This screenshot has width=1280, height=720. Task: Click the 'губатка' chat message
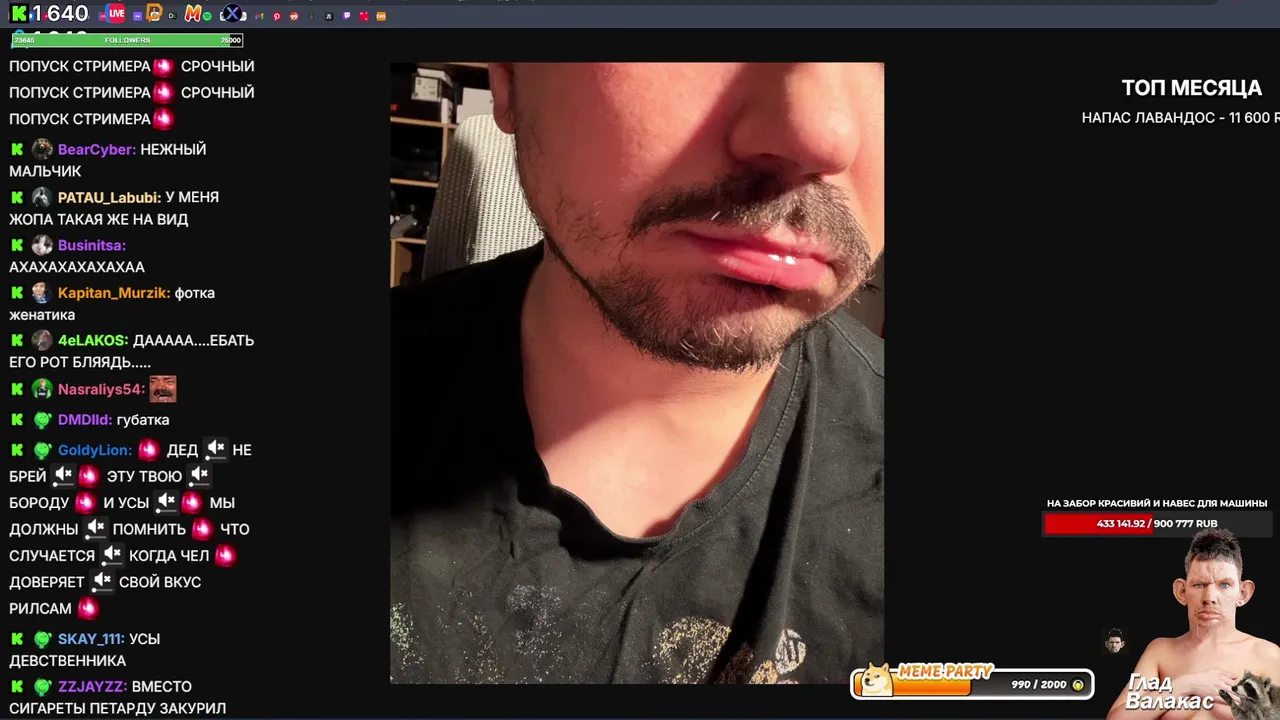(x=143, y=420)
